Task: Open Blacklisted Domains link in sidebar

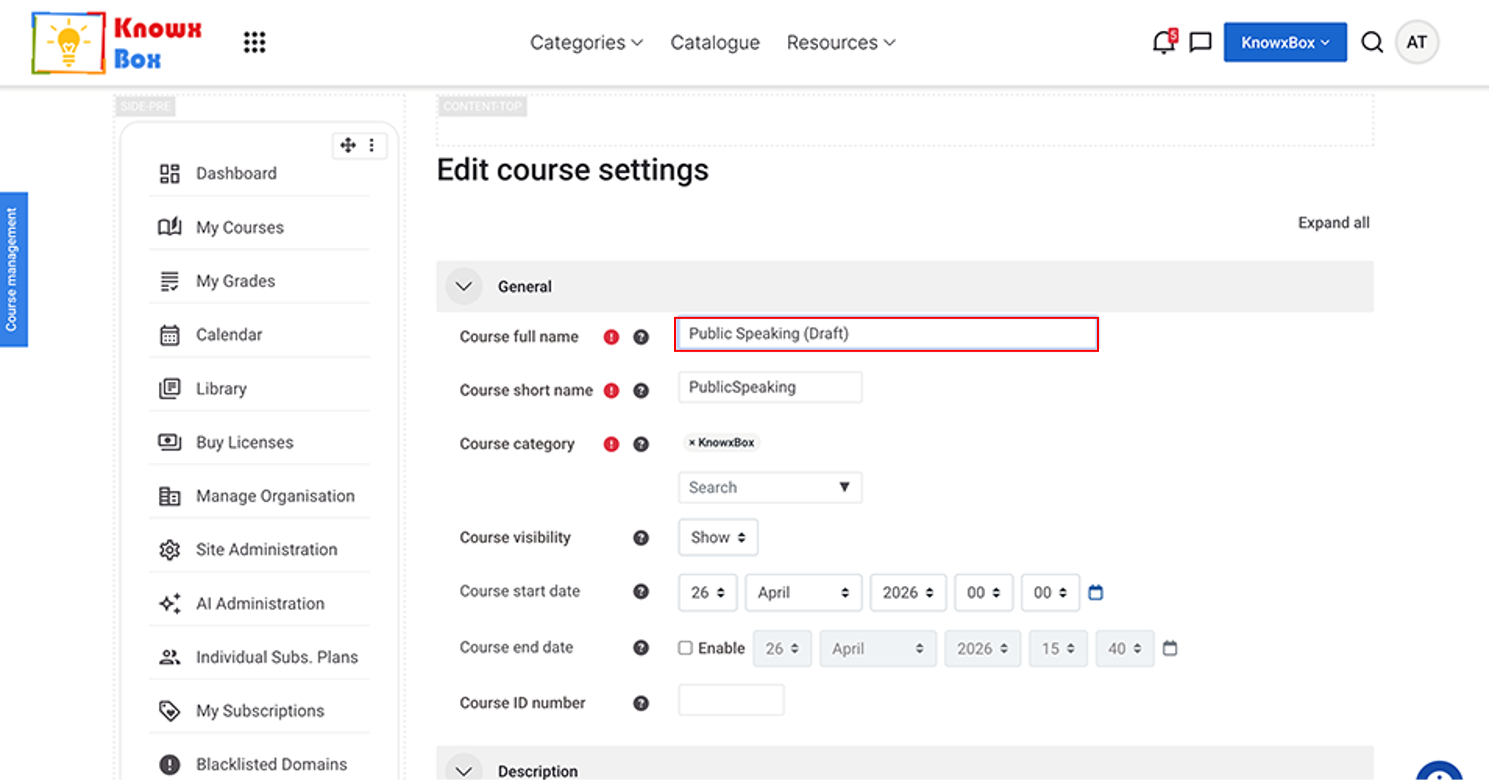Action: click(x=272, y=765)
